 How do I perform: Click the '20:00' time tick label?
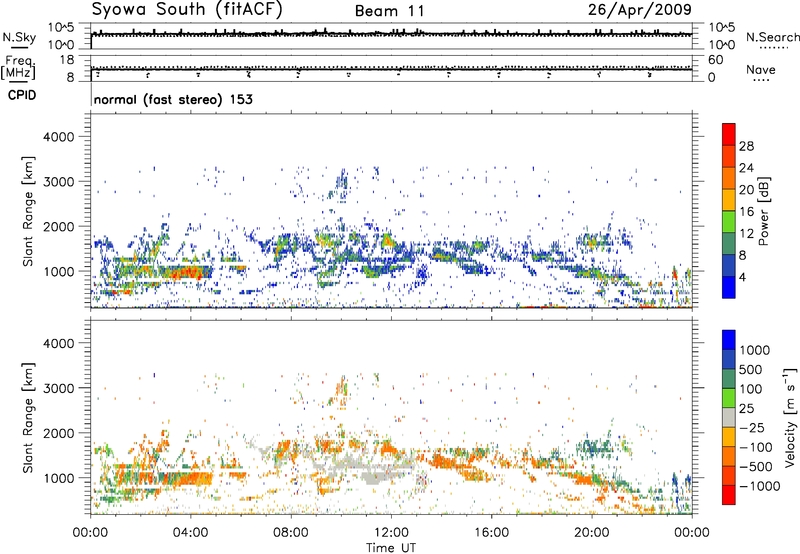click(592, 533)
